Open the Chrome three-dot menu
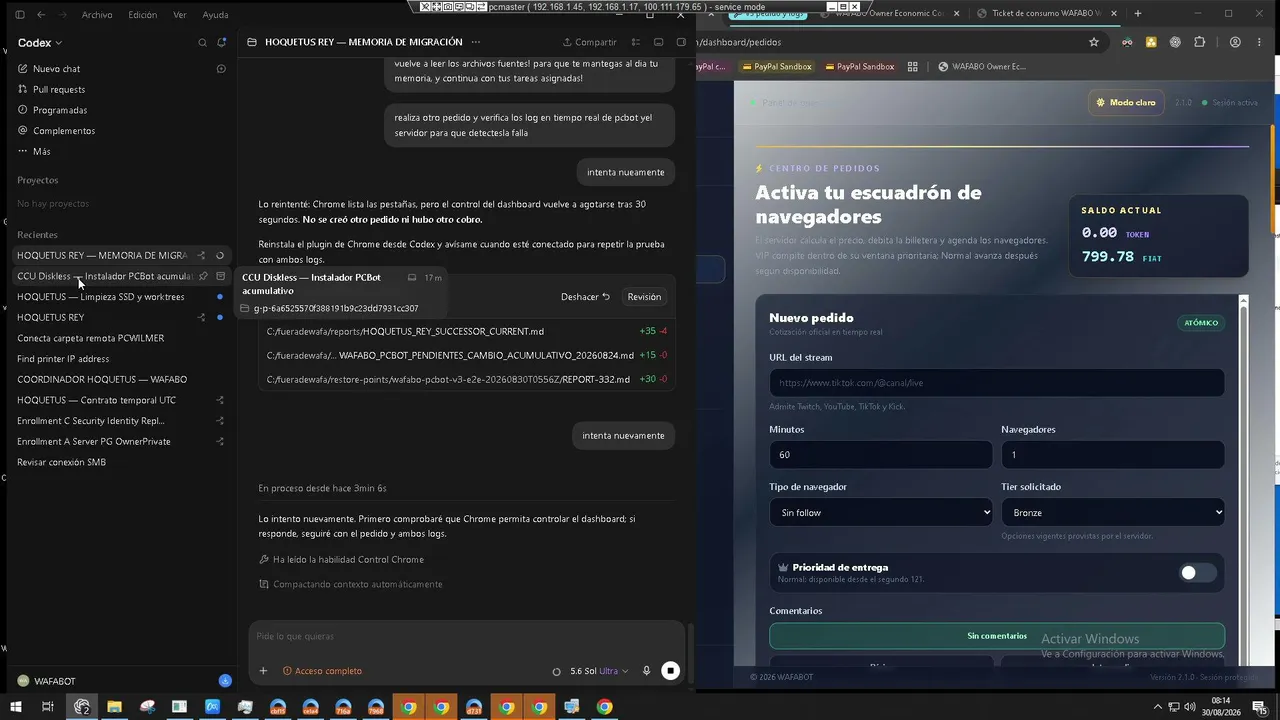 coord(1261,42)
